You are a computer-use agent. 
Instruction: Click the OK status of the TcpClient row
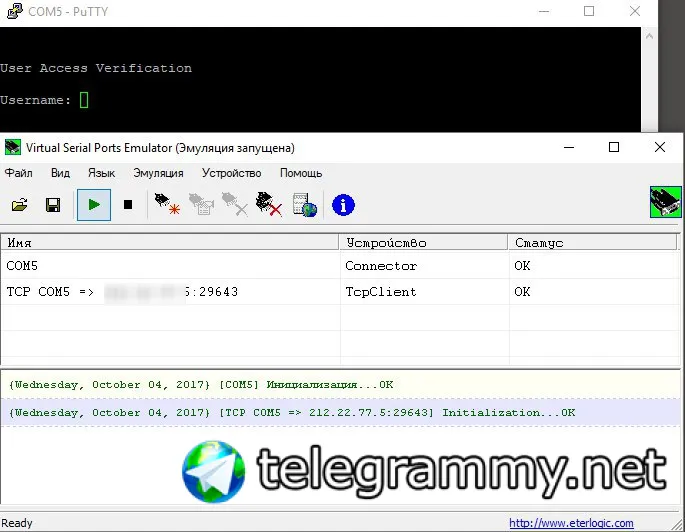click(522, 291)
